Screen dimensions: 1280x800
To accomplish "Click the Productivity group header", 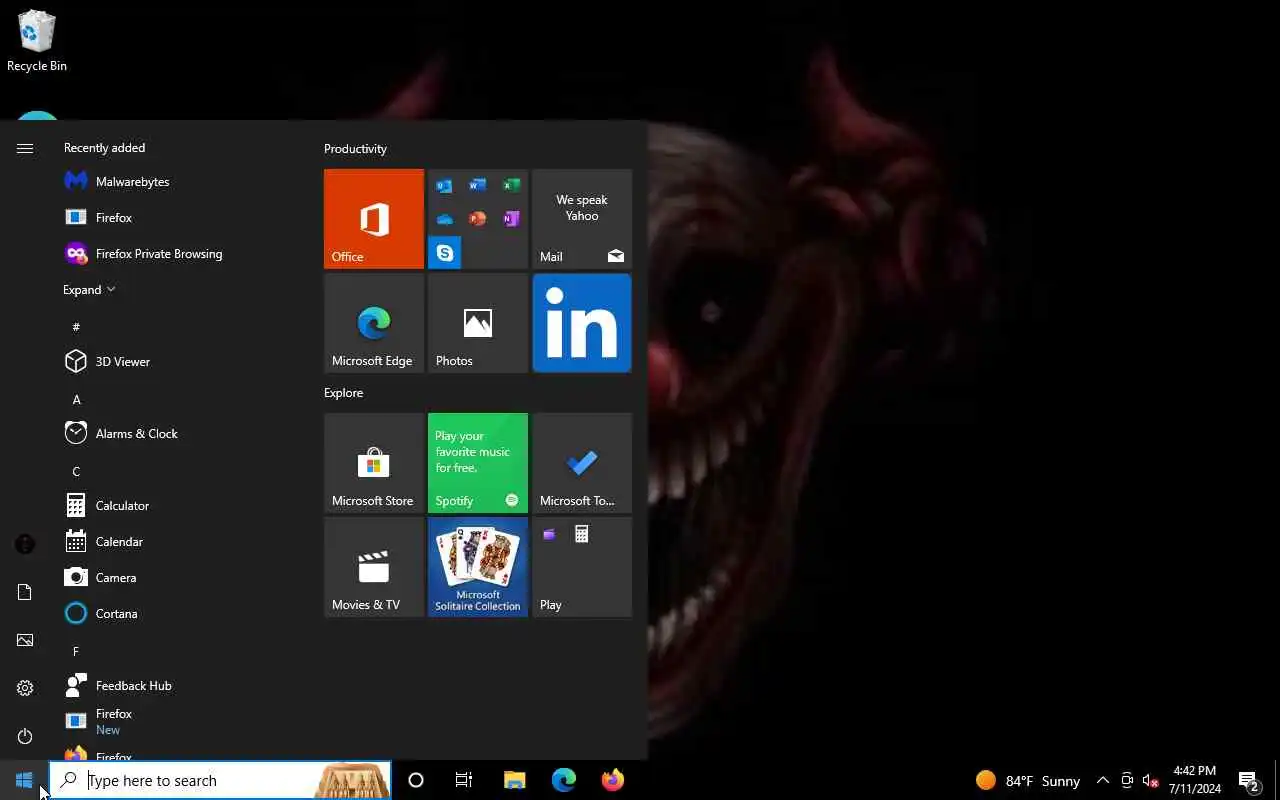I will pyautogui.click(x=355, y=149).
